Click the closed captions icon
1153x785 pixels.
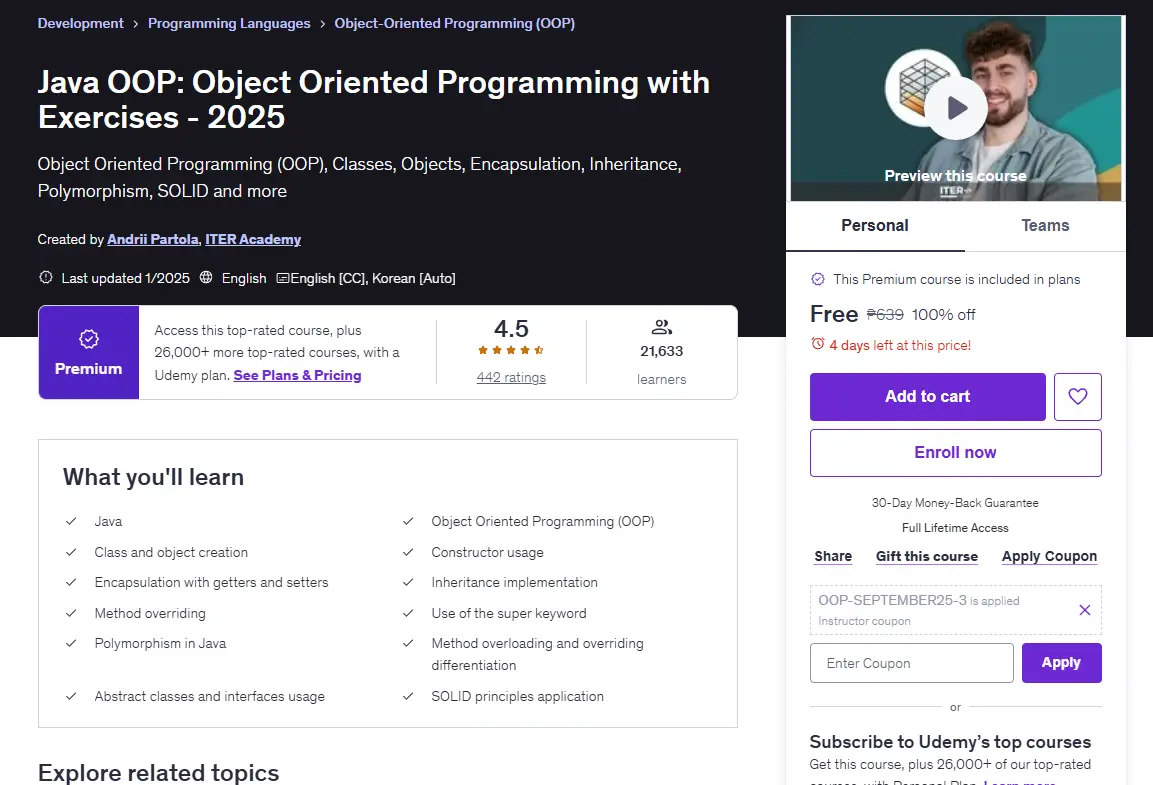(x=282, y=279)
